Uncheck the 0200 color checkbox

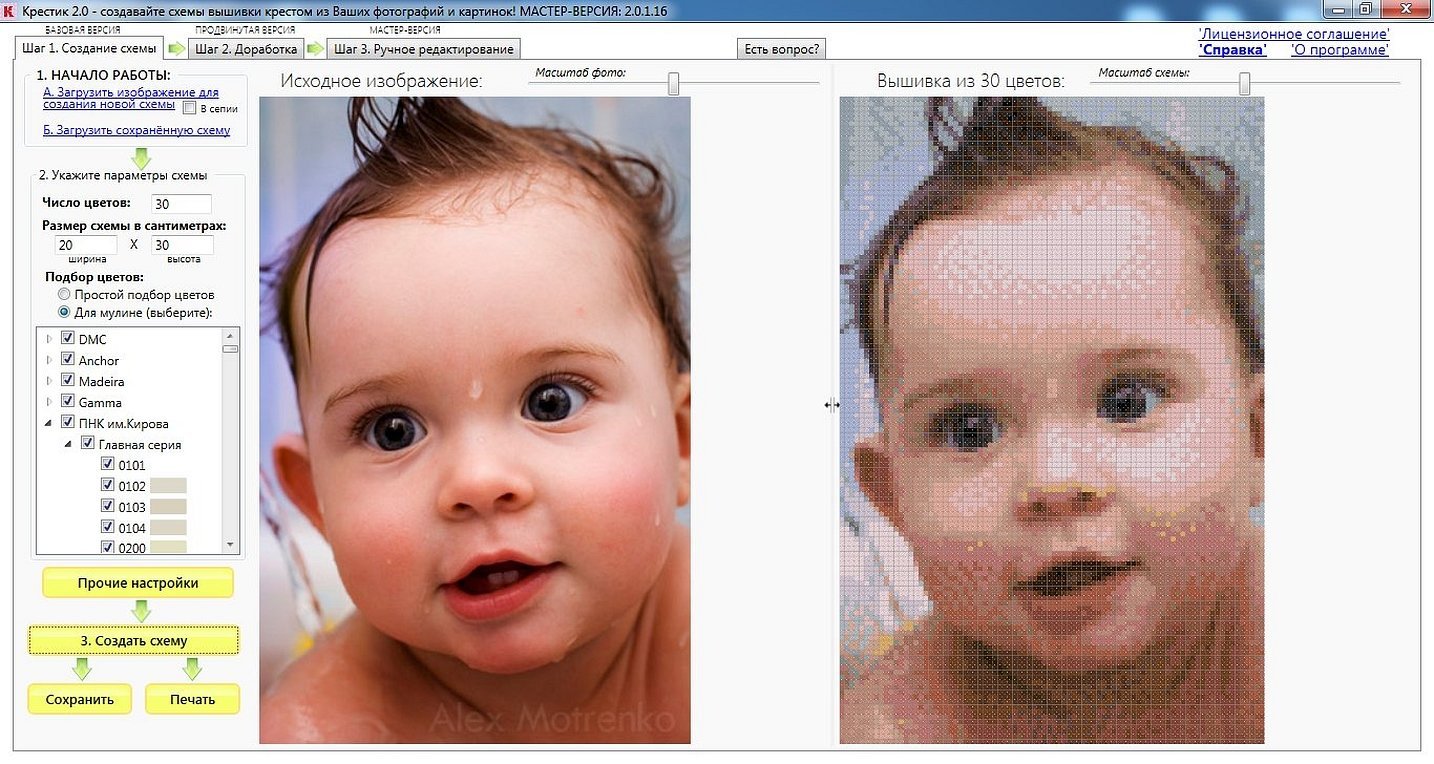108,547
